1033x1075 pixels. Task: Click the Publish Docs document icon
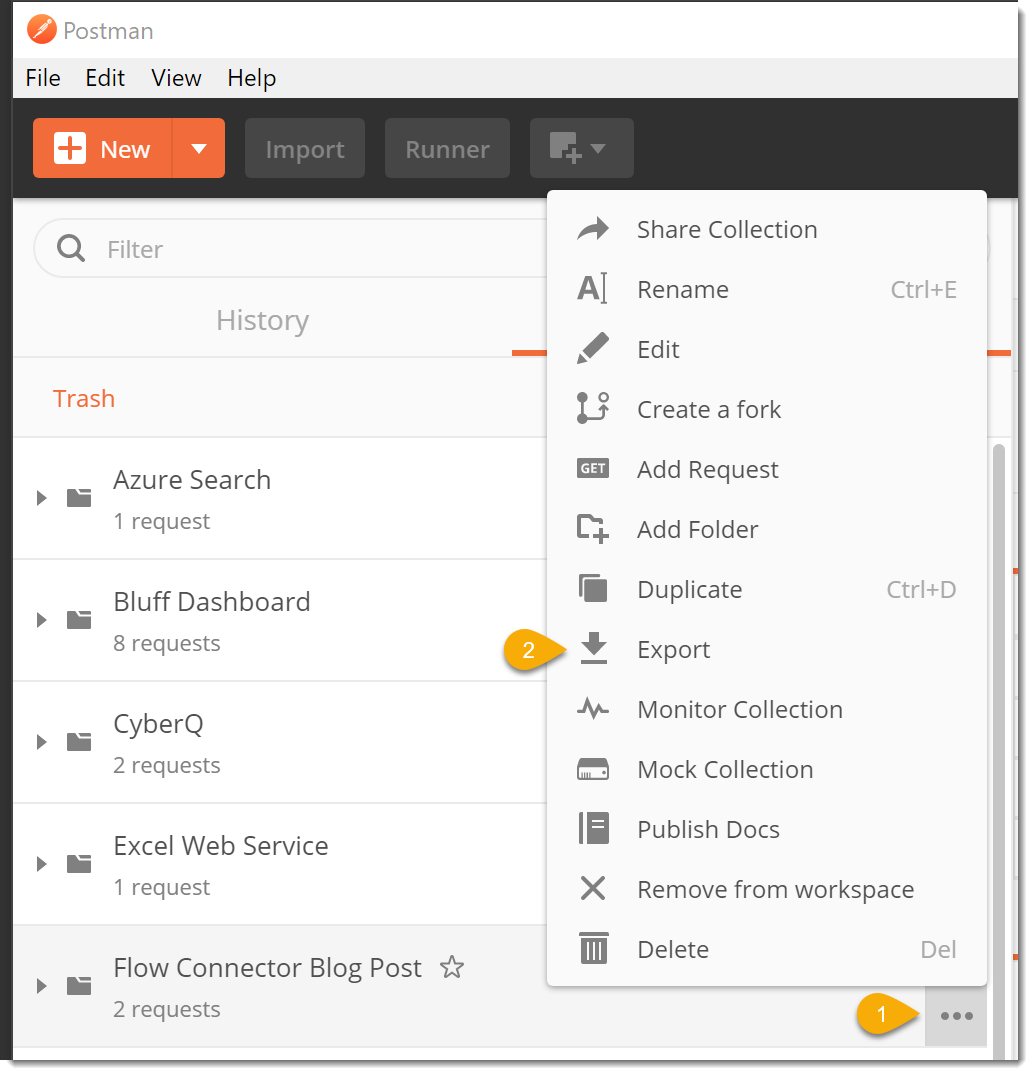[594, 828]
